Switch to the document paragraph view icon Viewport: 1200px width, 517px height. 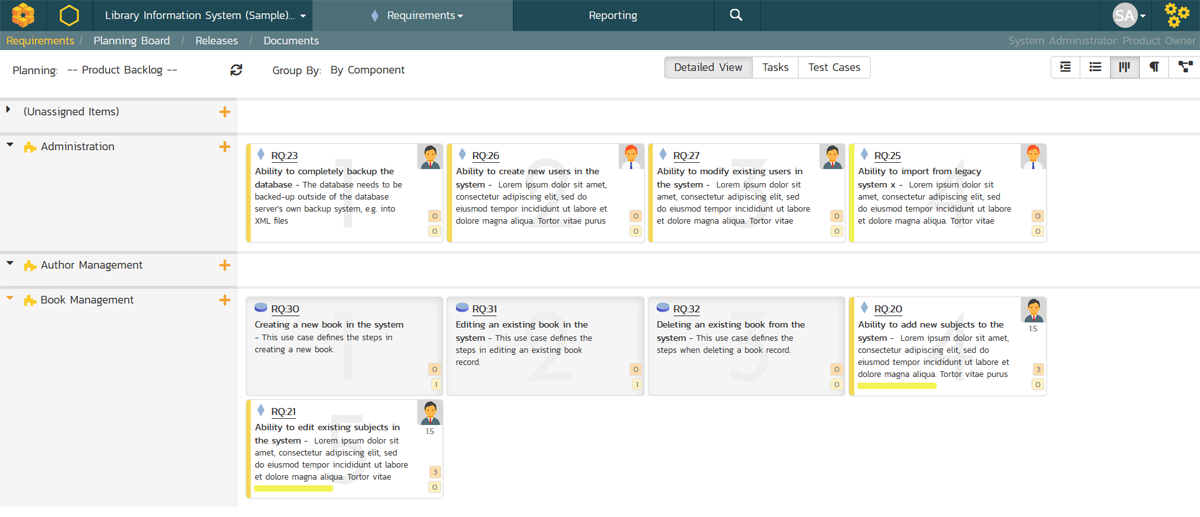coord(1155,67)
